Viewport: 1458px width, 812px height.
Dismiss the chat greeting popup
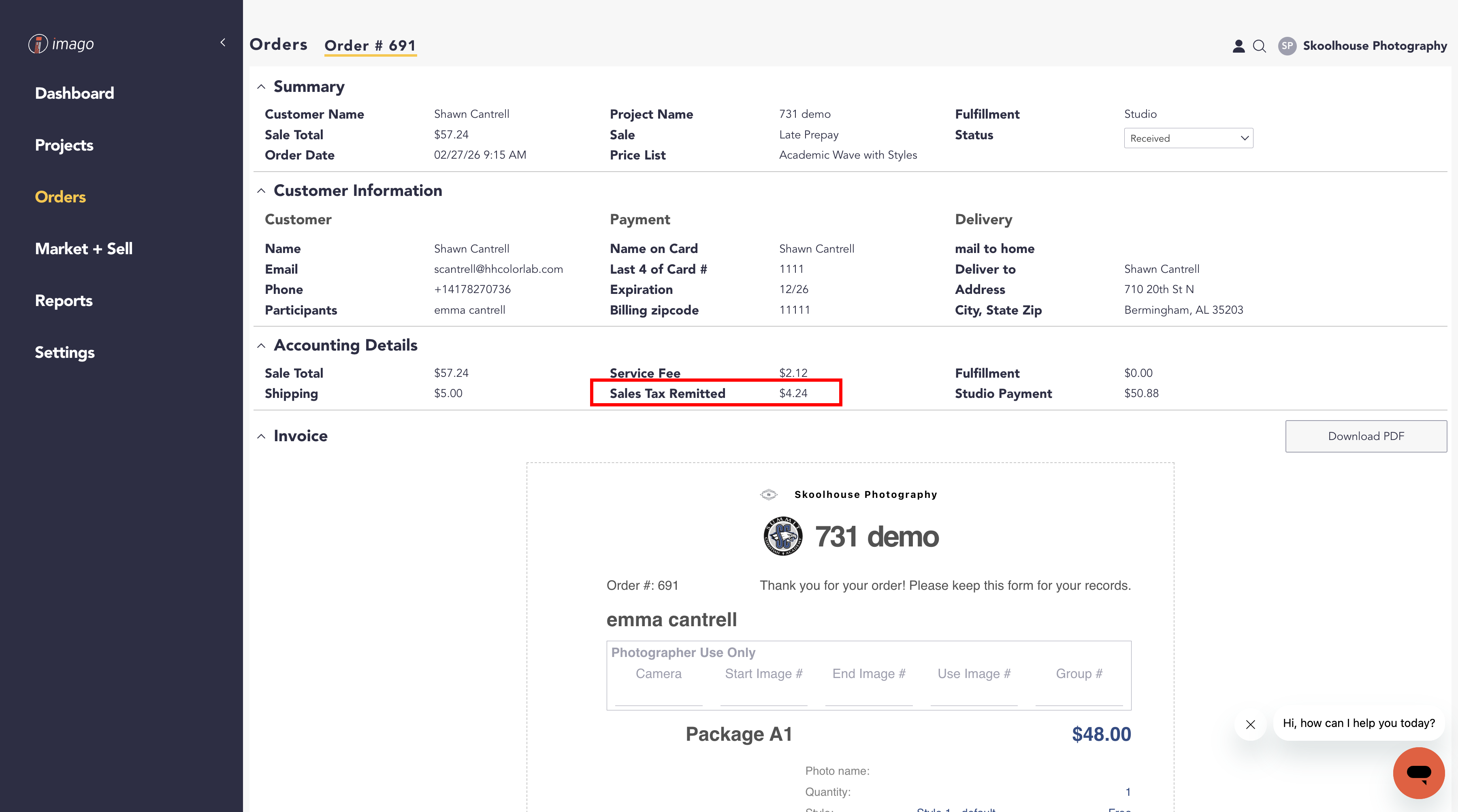[1250, 724]
